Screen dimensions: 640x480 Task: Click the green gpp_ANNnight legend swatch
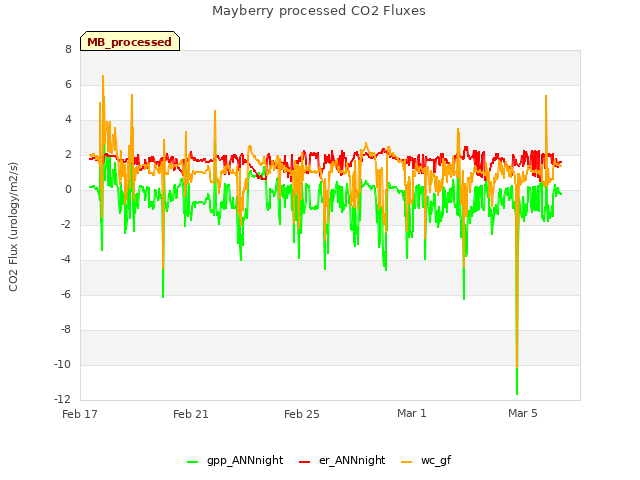pos(192,462)
